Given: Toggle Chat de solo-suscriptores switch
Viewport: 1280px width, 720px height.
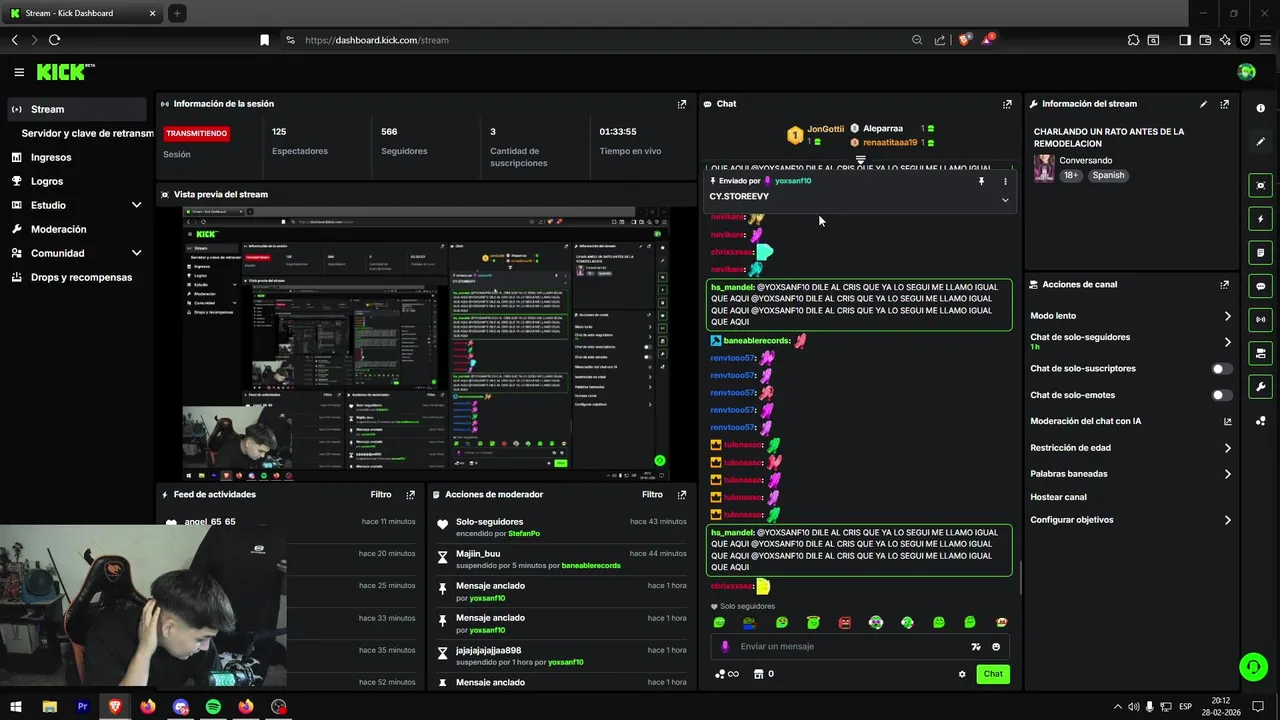Looking at the screenshot, I should tap(1221, 369).
